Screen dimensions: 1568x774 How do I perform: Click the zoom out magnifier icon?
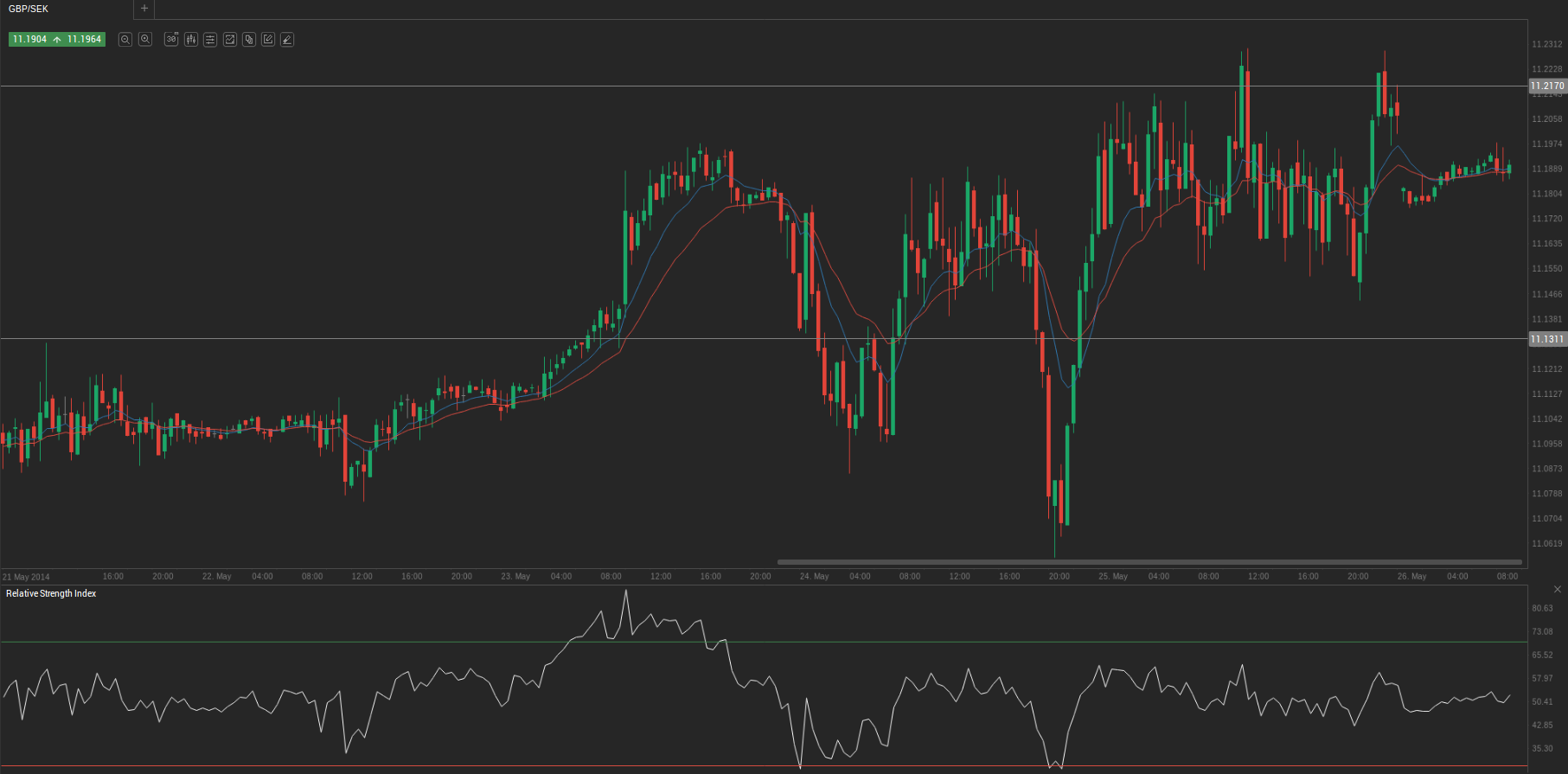tap(125, 40)
